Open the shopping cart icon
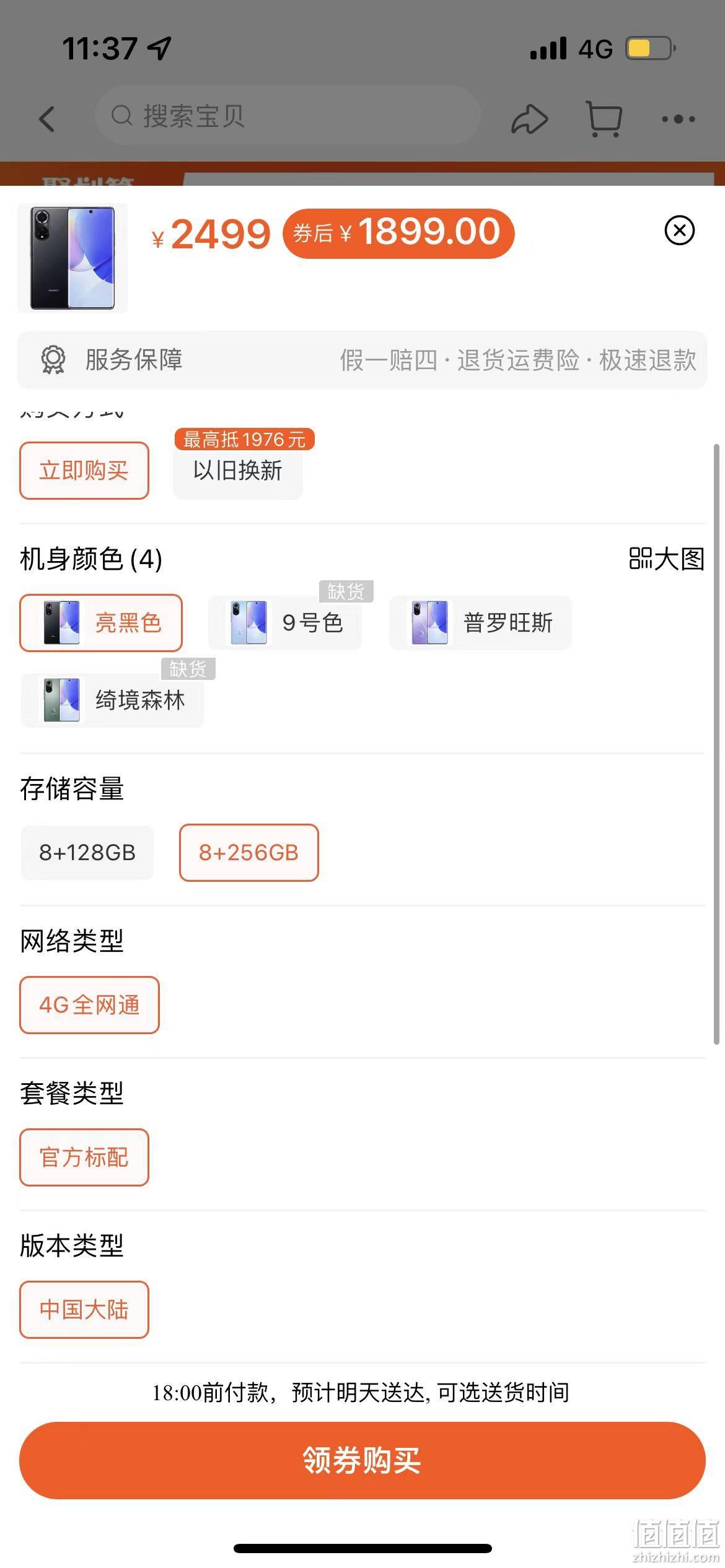725x1568 pixels. pyautogui.click(x=604, y=119)
